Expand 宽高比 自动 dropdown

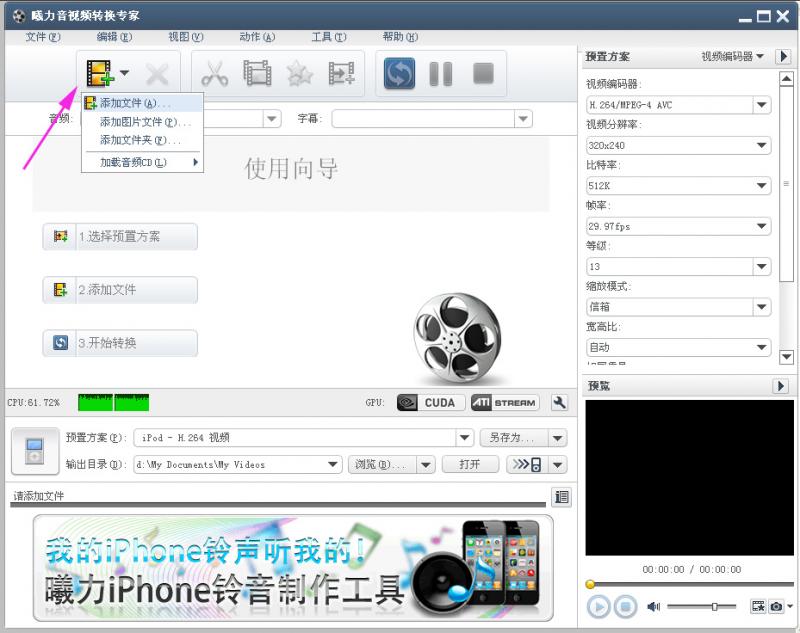761,347
